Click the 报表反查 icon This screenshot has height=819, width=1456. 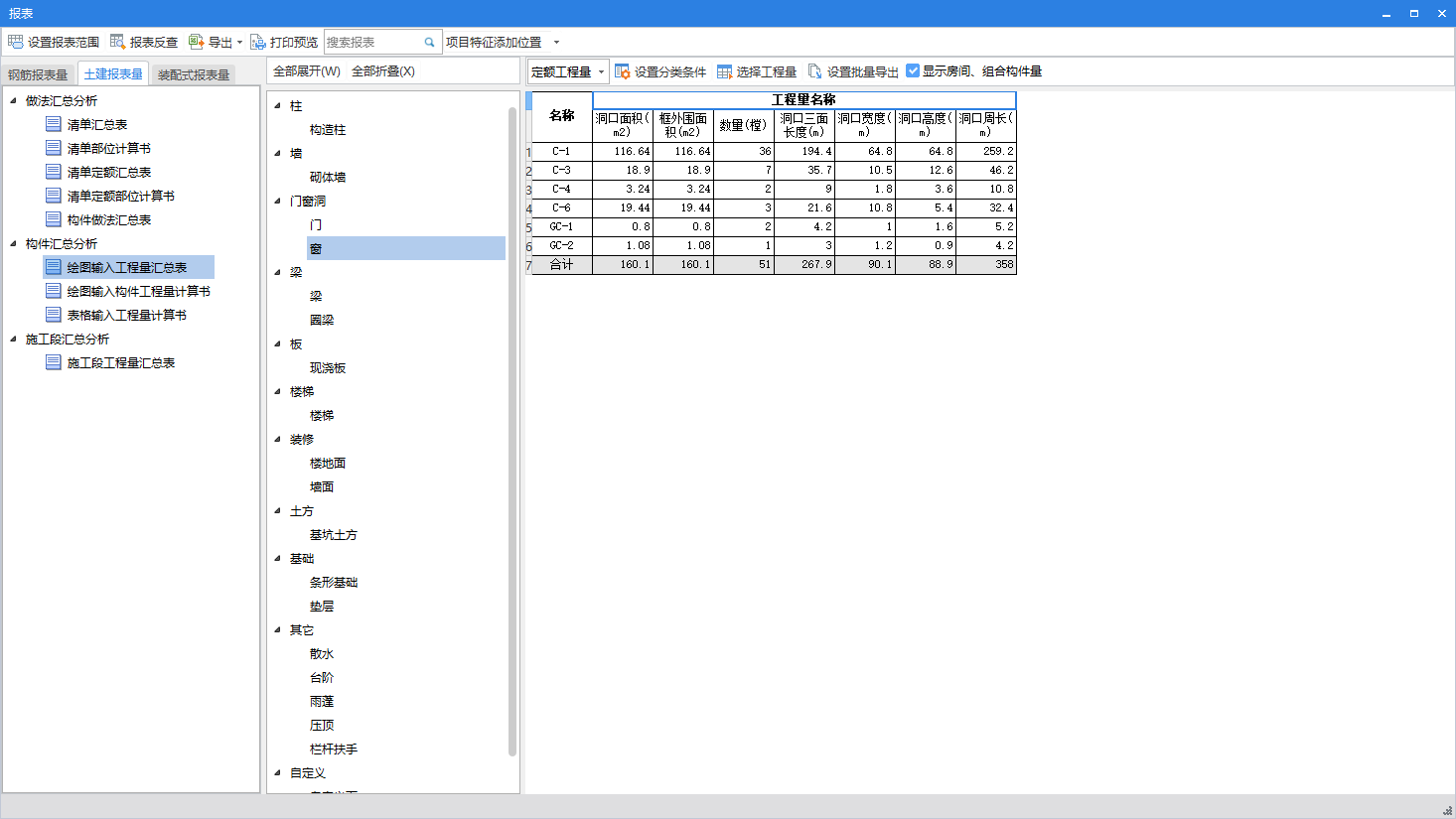(117, 42)
